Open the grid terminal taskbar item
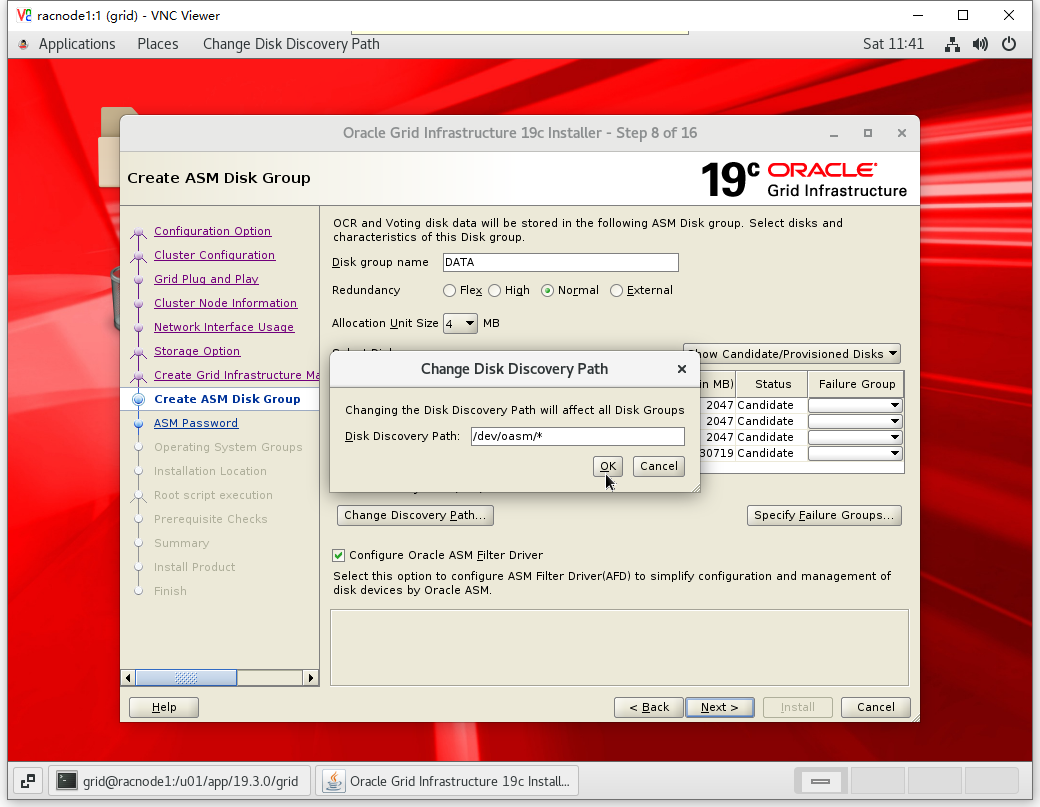This screenshot has width=1040, height=807. pos(179,781)
